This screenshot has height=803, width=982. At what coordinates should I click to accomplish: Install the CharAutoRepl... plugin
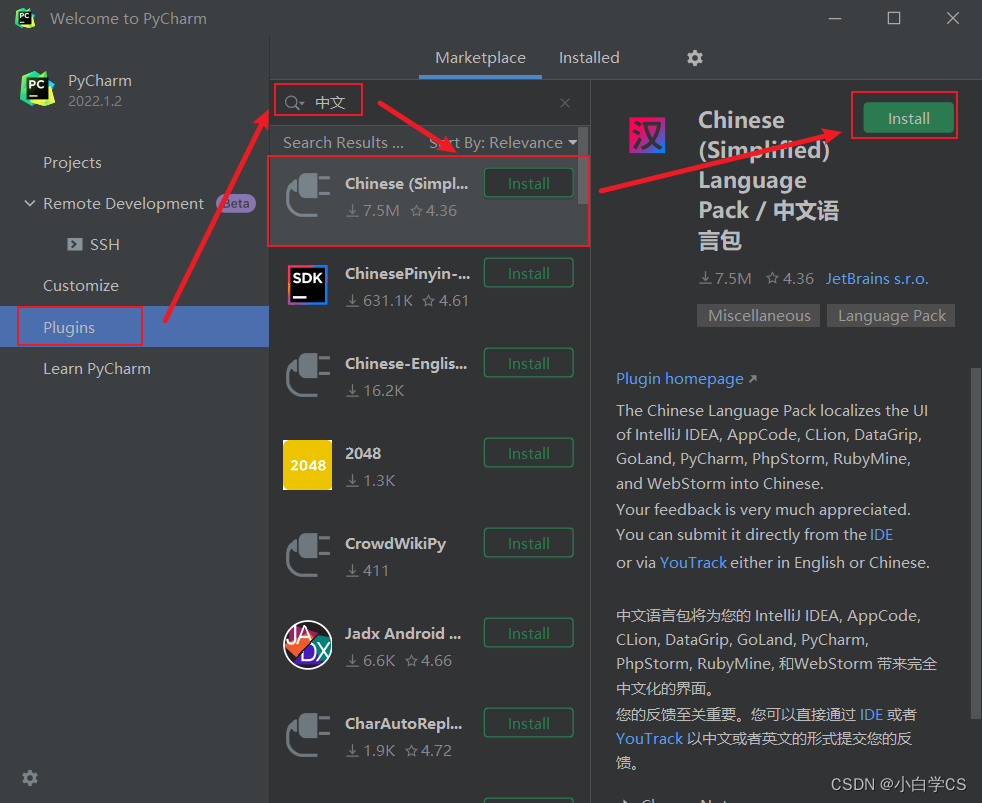[x=529, y=723]
